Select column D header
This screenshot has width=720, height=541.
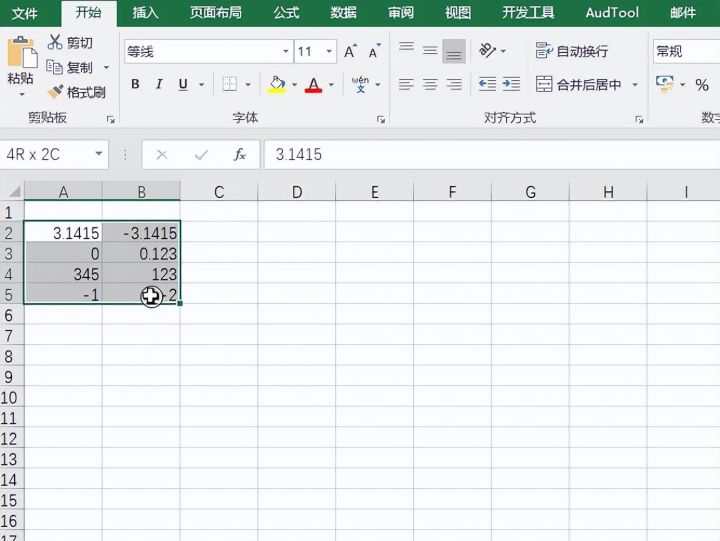point(297,192)
